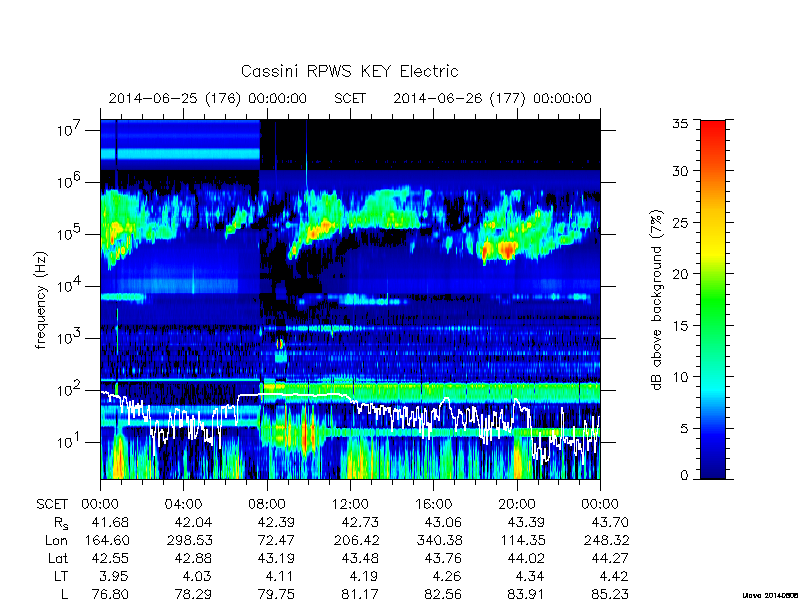Click the 10^4 frequency tick label
800x600 pixels.
(69, 285)
